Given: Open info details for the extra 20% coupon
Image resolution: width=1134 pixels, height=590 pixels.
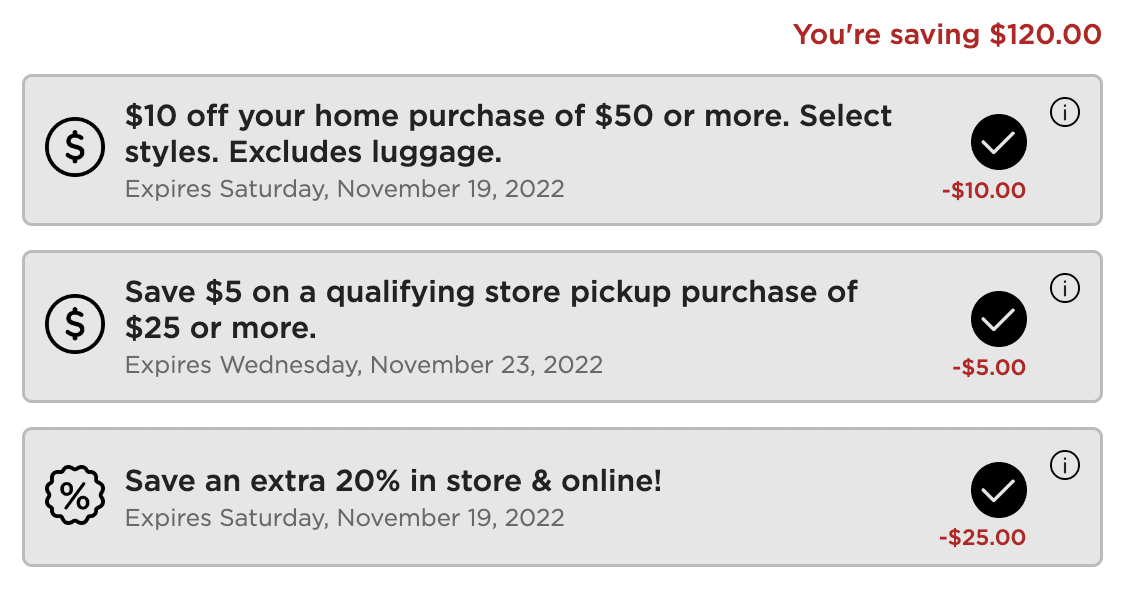Looking at the screenshot, I should [x=1065, y=465].
